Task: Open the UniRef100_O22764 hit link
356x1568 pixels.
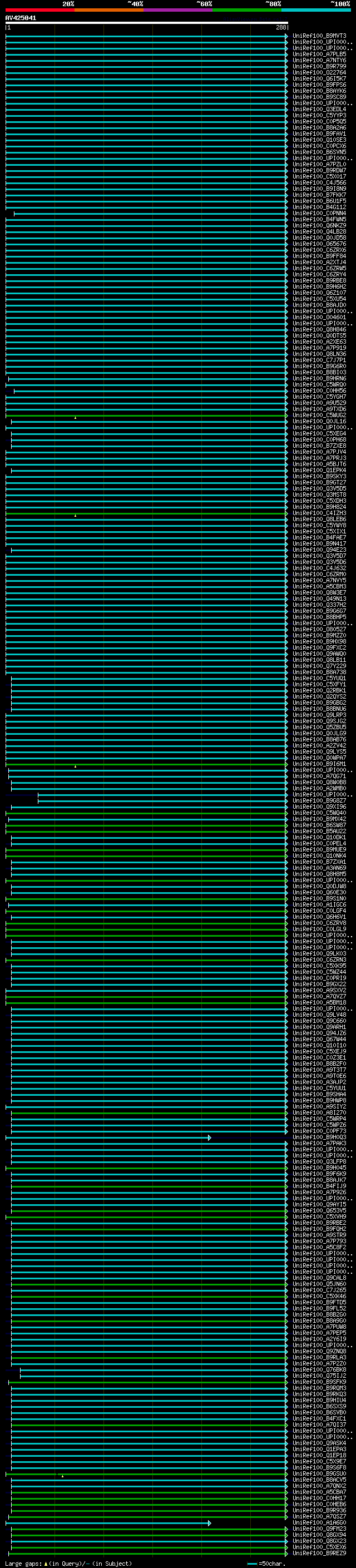Action: click(319, 72)
